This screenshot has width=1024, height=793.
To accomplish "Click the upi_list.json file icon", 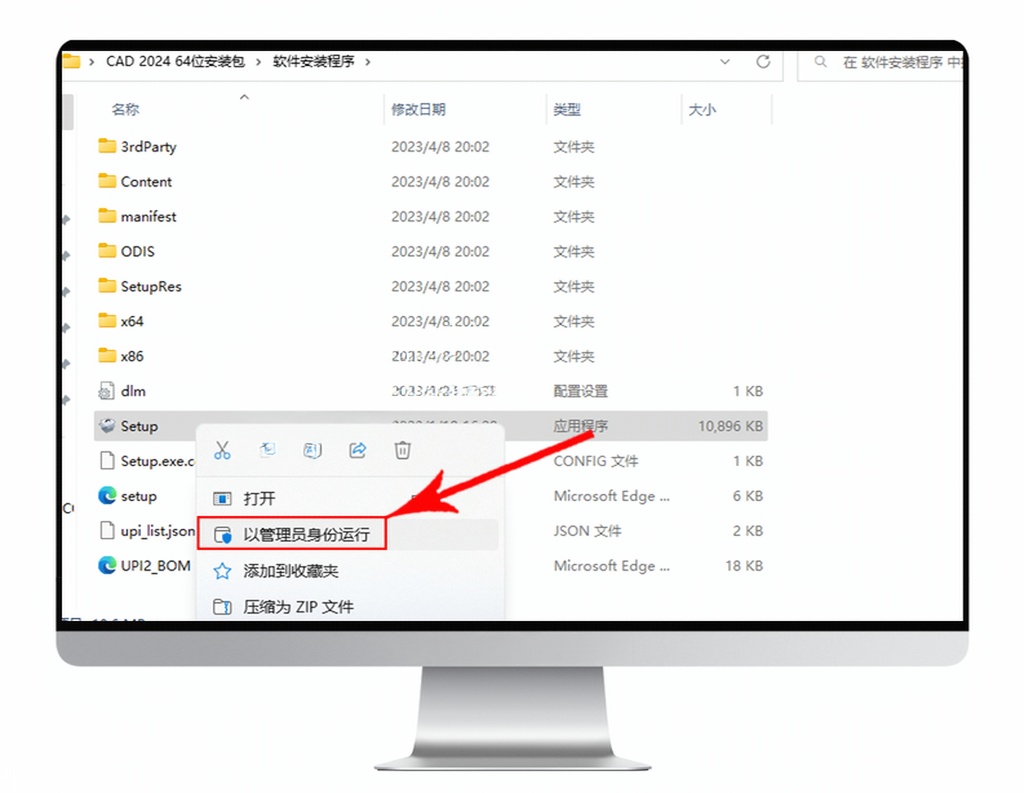I will coord(106,530).
